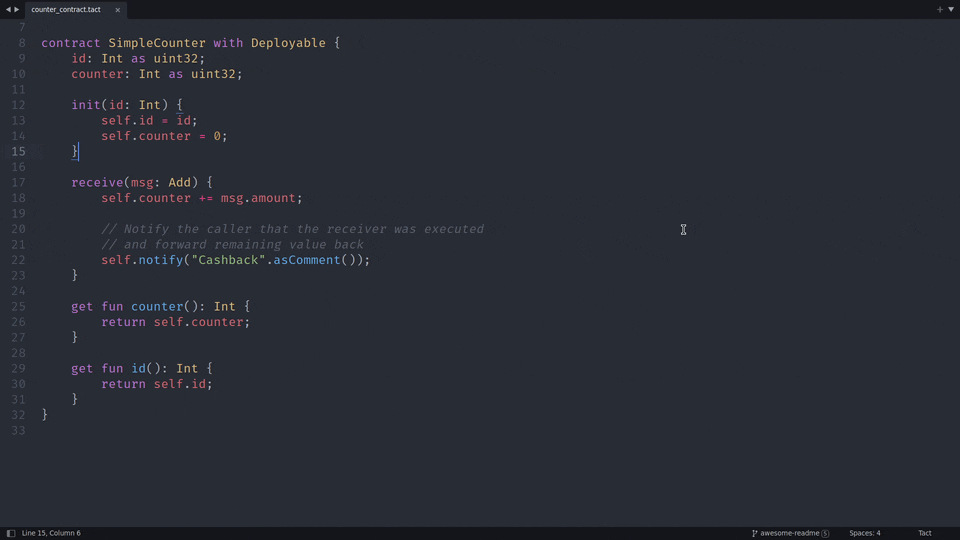Click the init function keyword
The width and height of the screenshot is (960, 540).
(86, 105)
